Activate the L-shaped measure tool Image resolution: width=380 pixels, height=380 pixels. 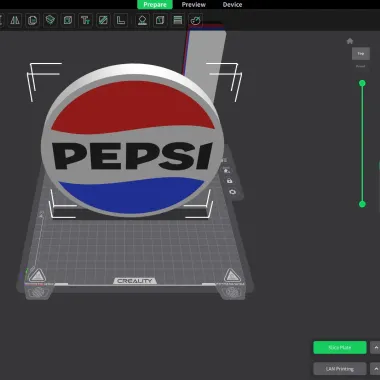coord(121,20)
